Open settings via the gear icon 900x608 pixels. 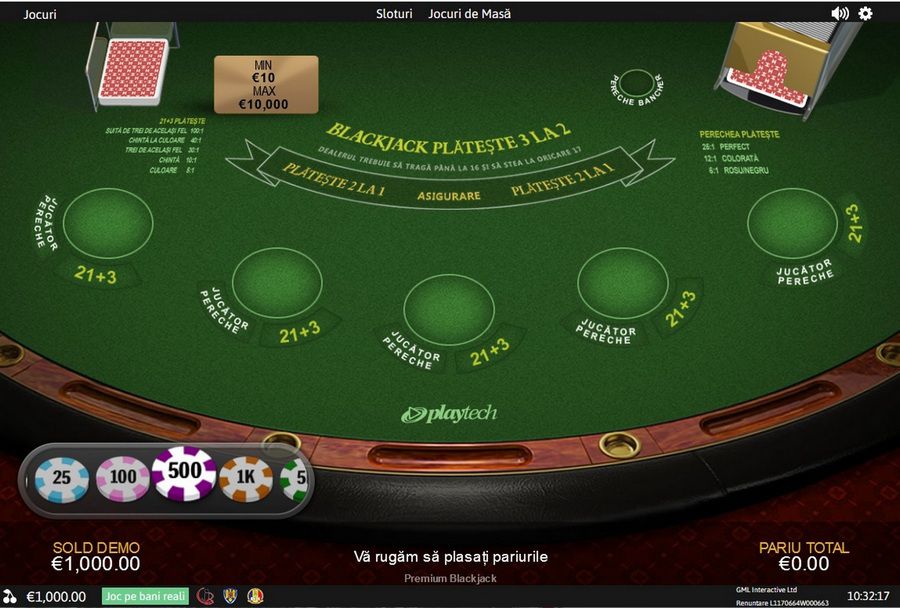pos(865,13)
